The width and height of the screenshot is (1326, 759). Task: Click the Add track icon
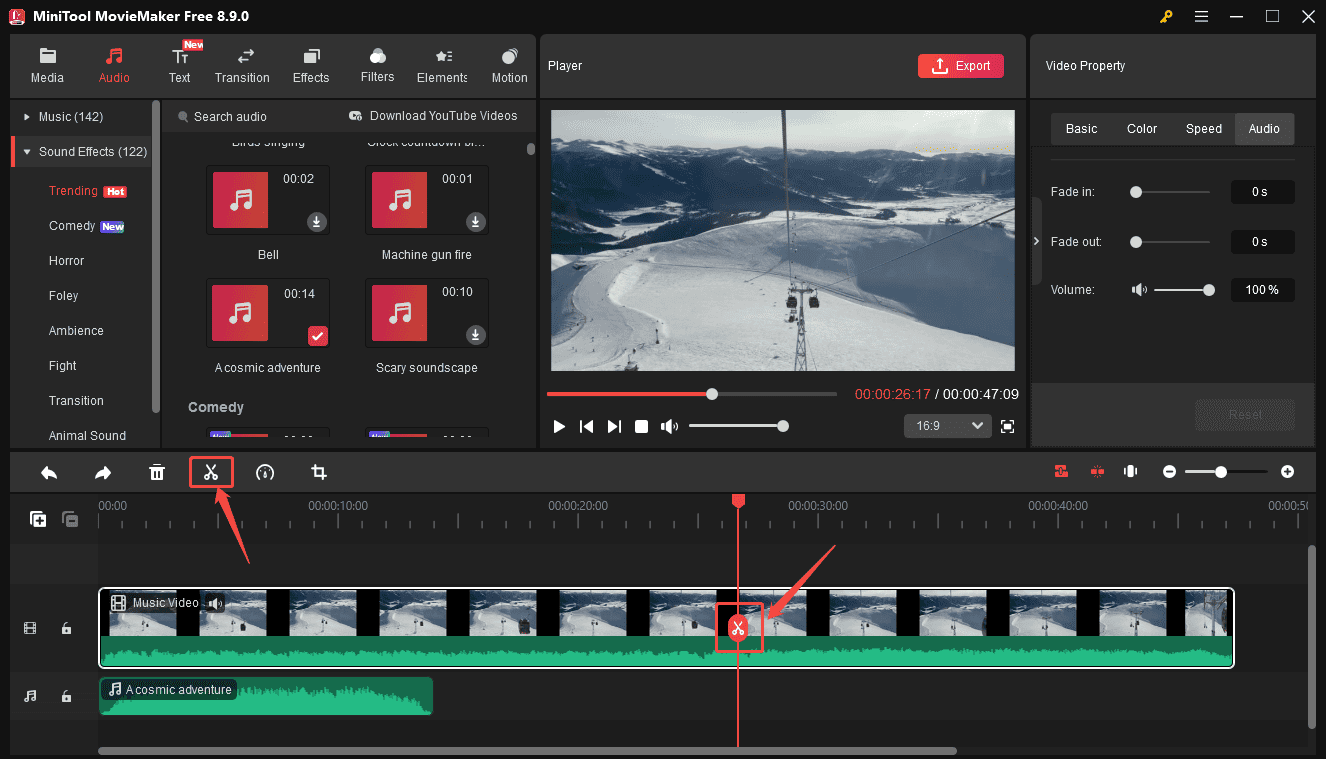(x=38, y=519)
